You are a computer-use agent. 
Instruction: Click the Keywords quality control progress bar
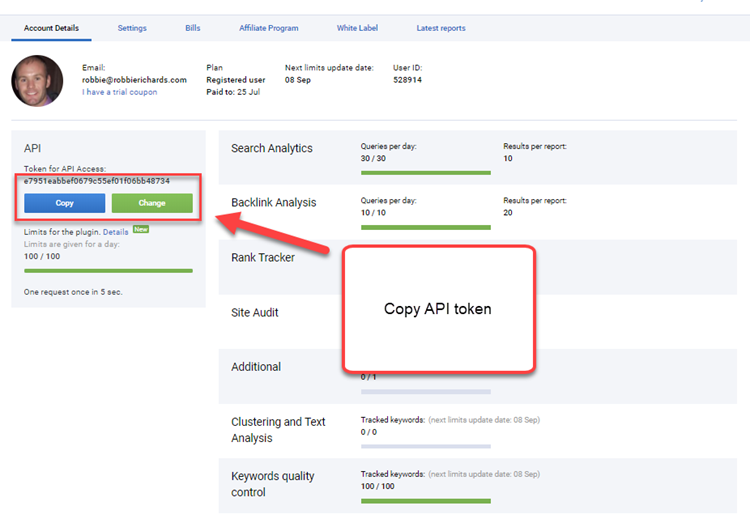tap(425, 500)
